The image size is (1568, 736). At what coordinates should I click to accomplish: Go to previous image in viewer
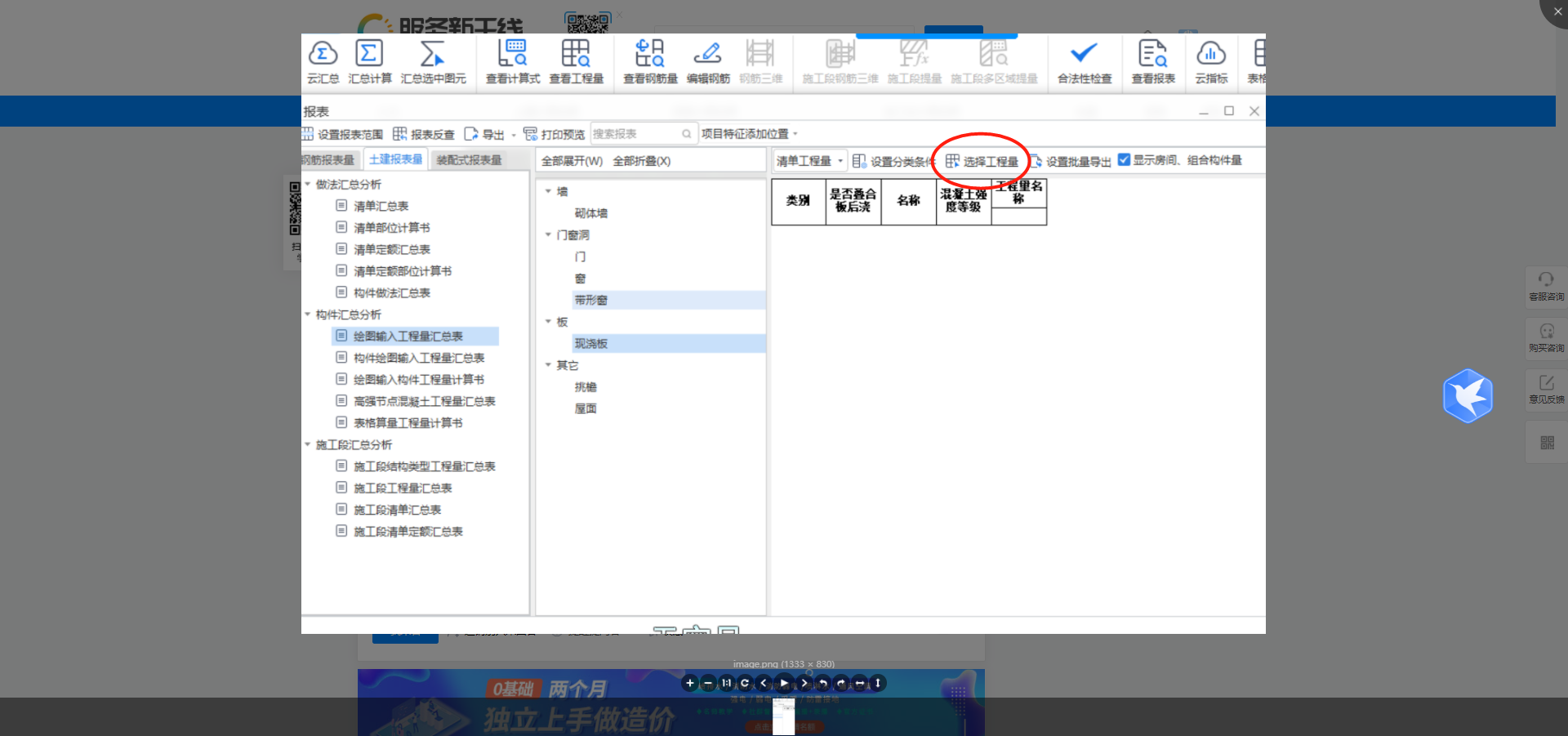(x=764, y=683)
